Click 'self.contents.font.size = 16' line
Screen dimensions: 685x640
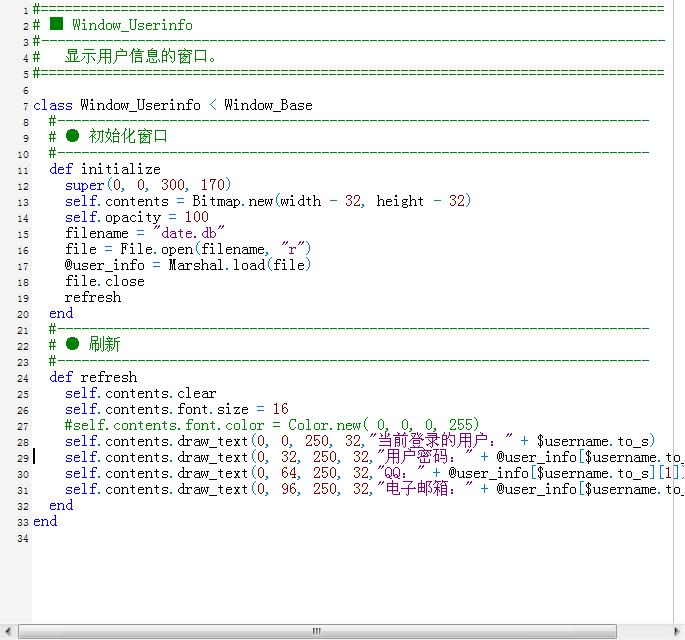pos(176,409)
